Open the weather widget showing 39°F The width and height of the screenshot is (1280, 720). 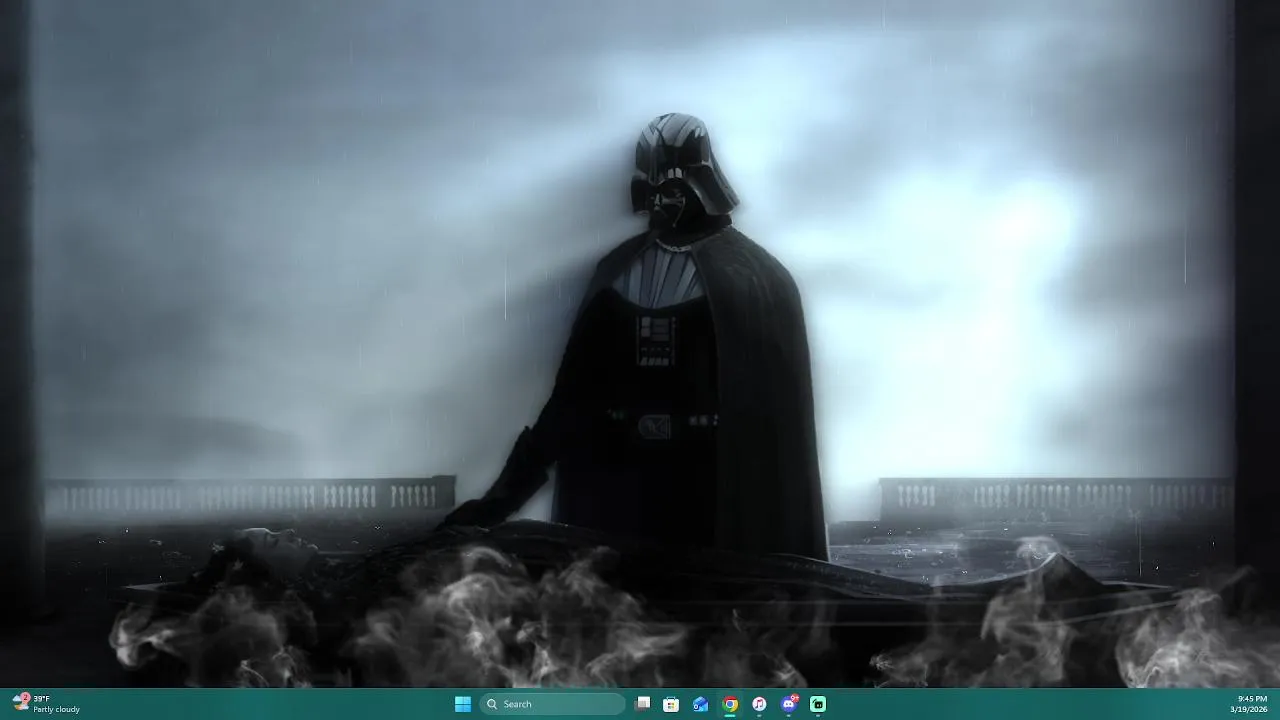tap(46, 704)
